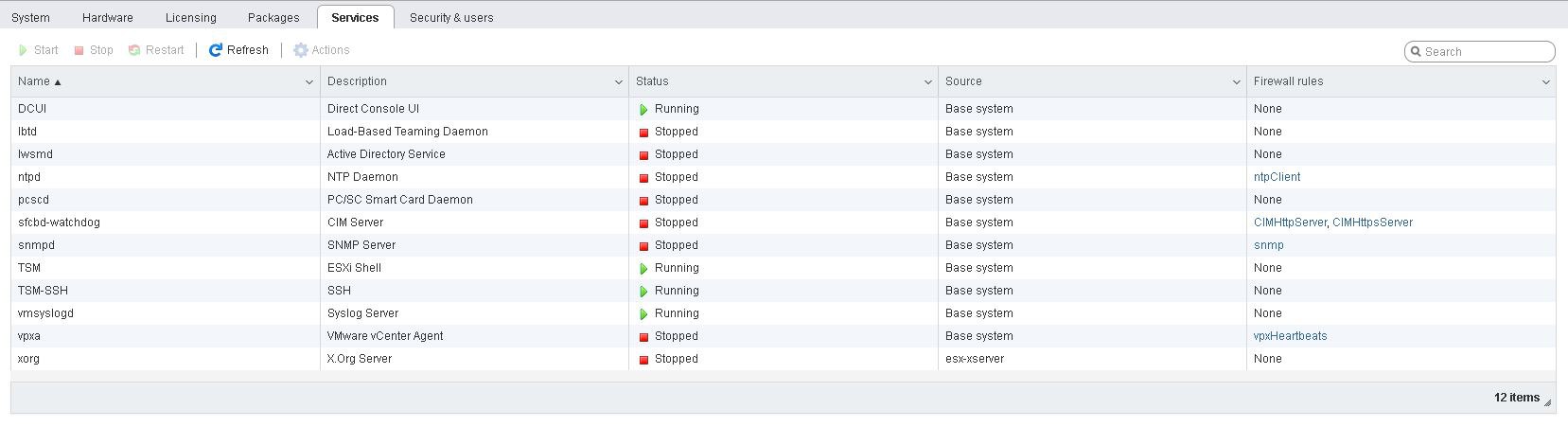
Task: Open Status column dropdown arrow
Action: 927,82
